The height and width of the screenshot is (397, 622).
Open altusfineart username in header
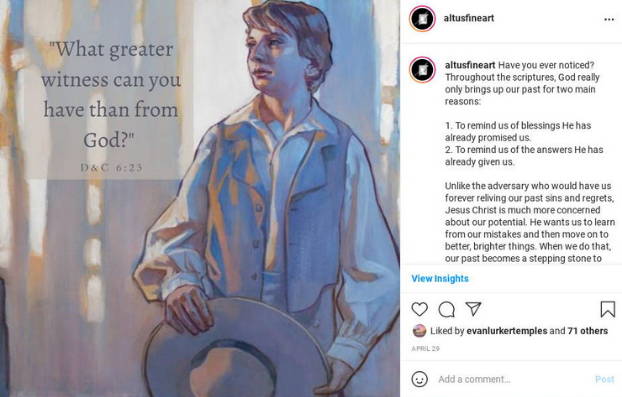(x=468, y=18)
